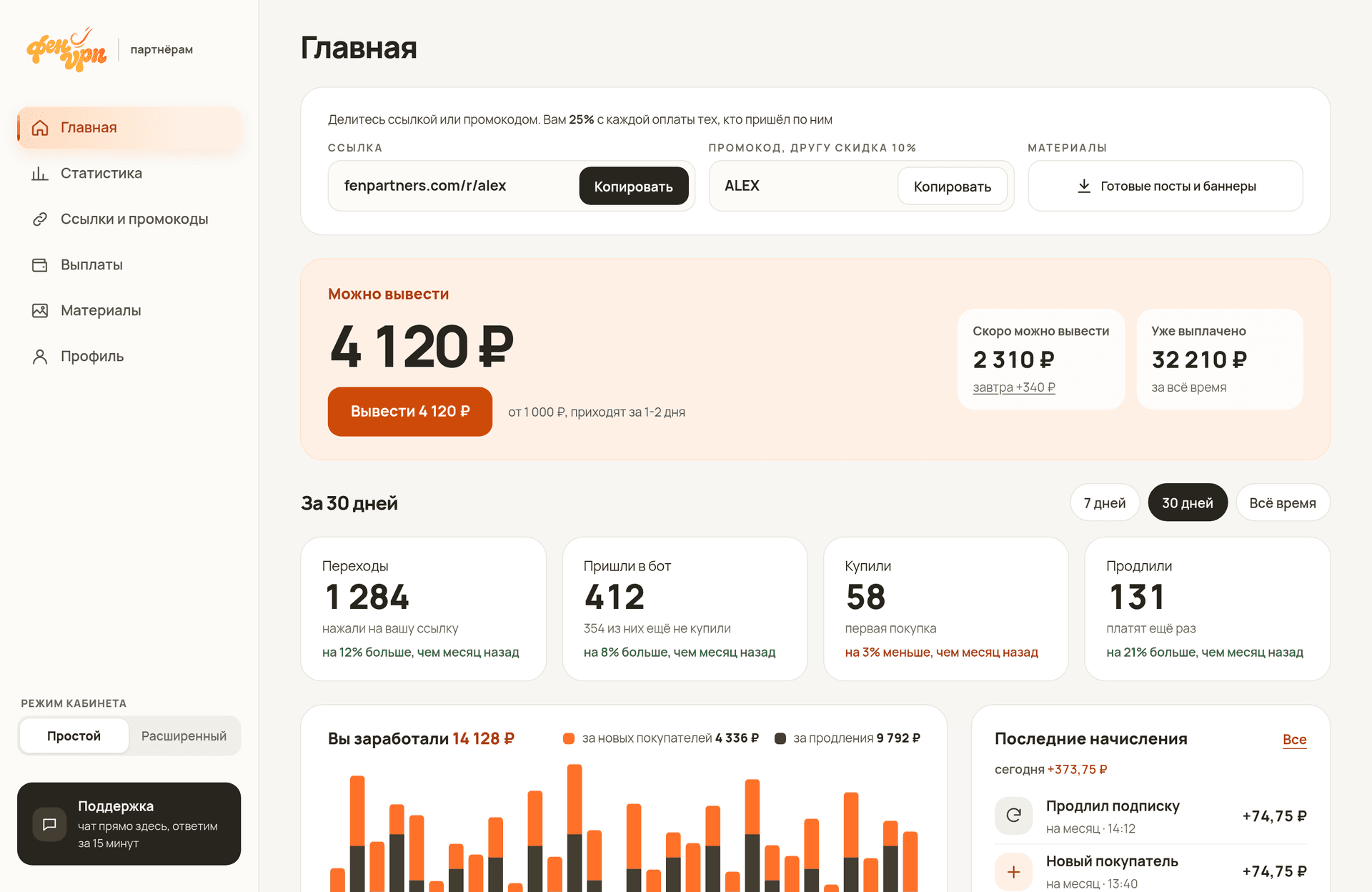This screenshot has height=892, width=1372.
Task: Click the orange legend swatch за новых покупателей
Action: tap(569, 738)
